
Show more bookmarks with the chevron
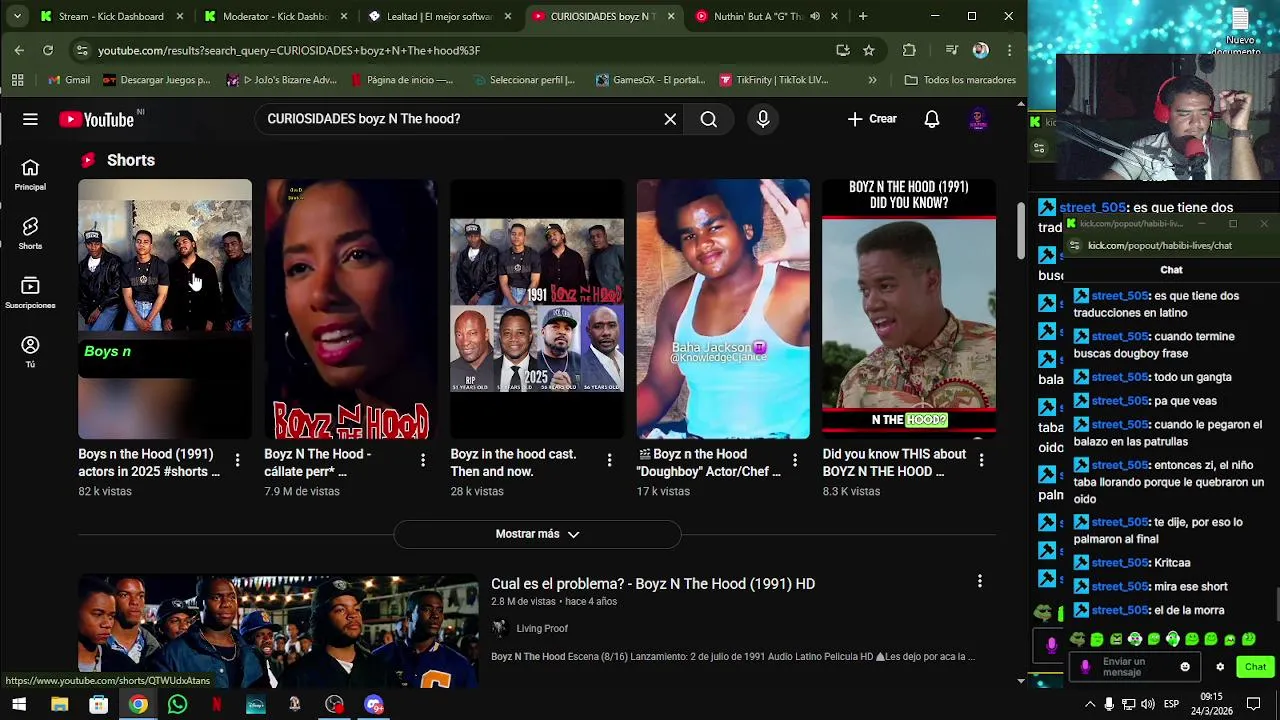tap(872, 80)
